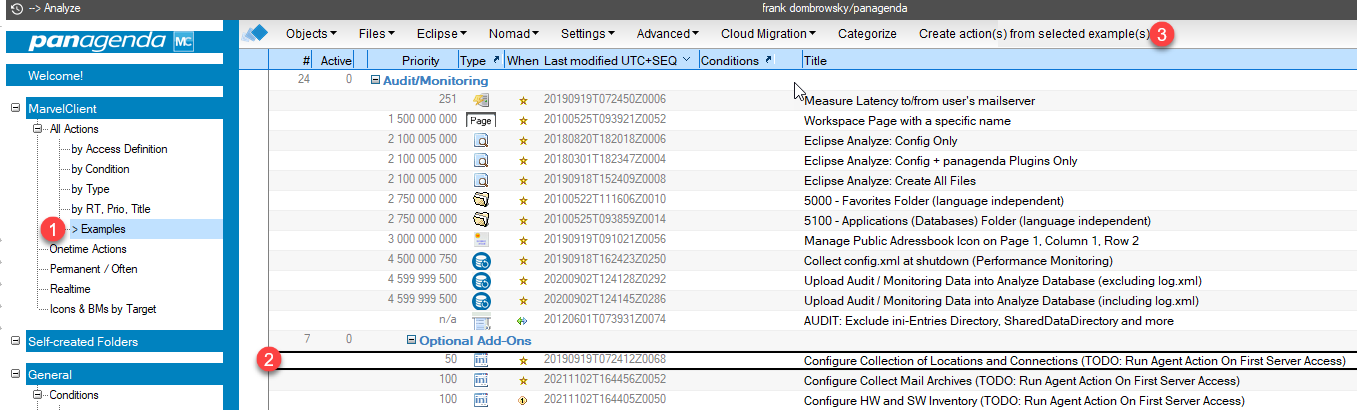Click type icon of AUDIT: Exclude ini-Entries row
1357x410 pixels.
[x=481, y=321]
